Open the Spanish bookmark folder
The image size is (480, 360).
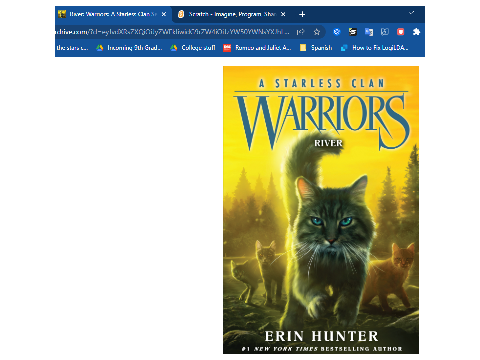(316, 48)
